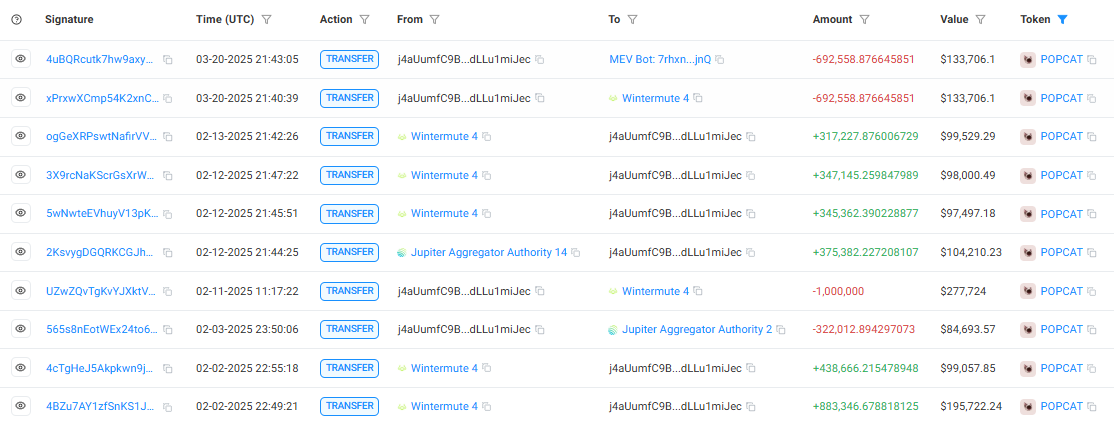Copy Jupiter Aggregator Authority 14 address

[575, 252]
